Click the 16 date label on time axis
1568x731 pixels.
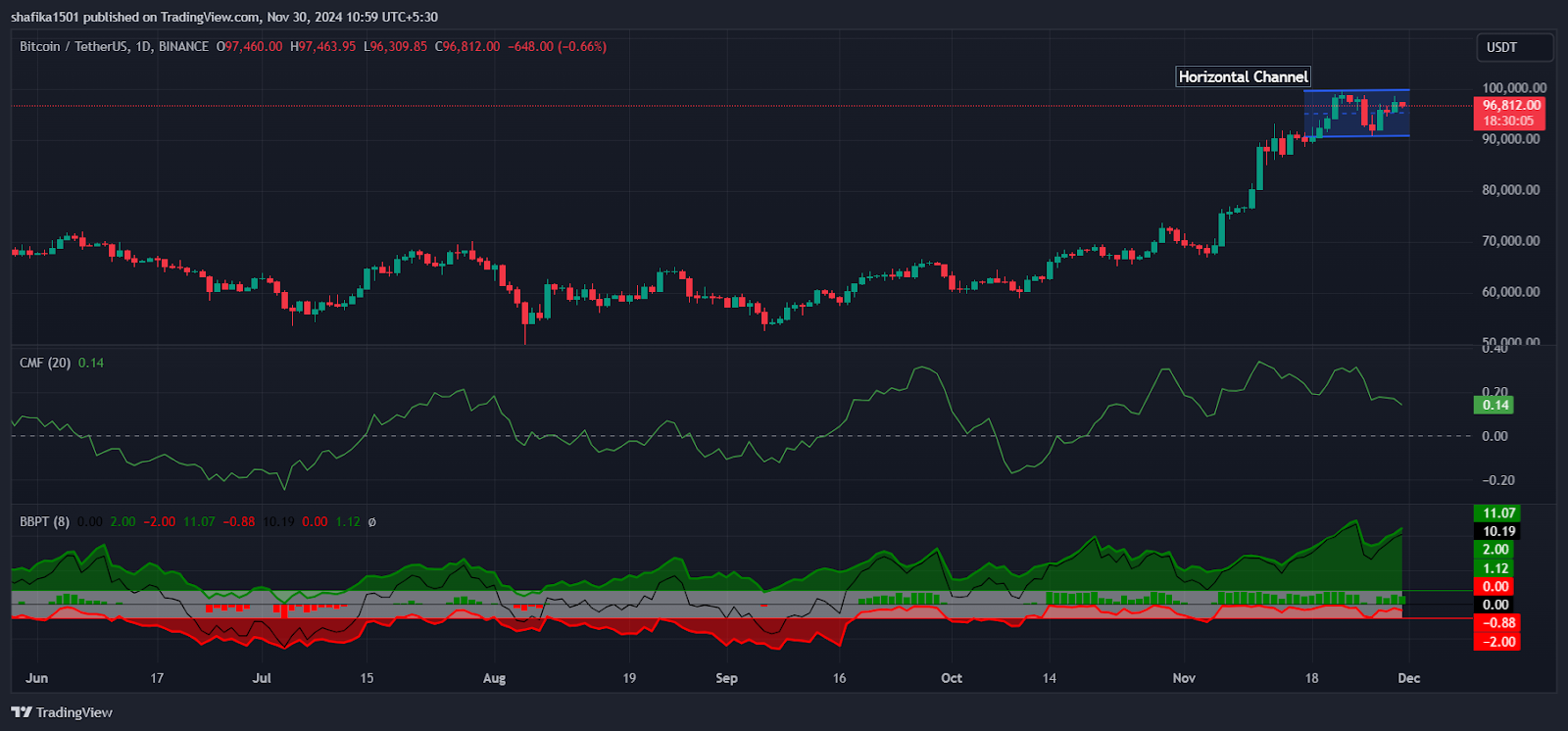(x=839, y=678)
